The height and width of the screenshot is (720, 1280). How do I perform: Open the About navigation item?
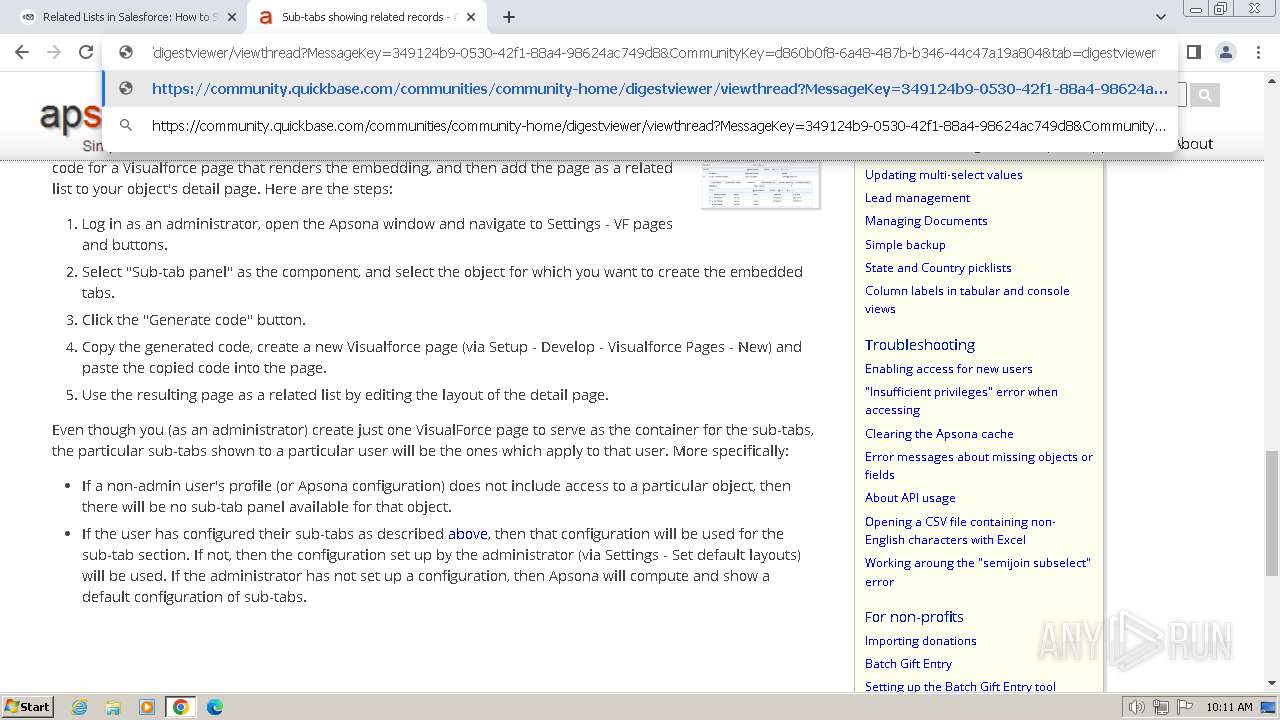click(x=1194, y=144)
